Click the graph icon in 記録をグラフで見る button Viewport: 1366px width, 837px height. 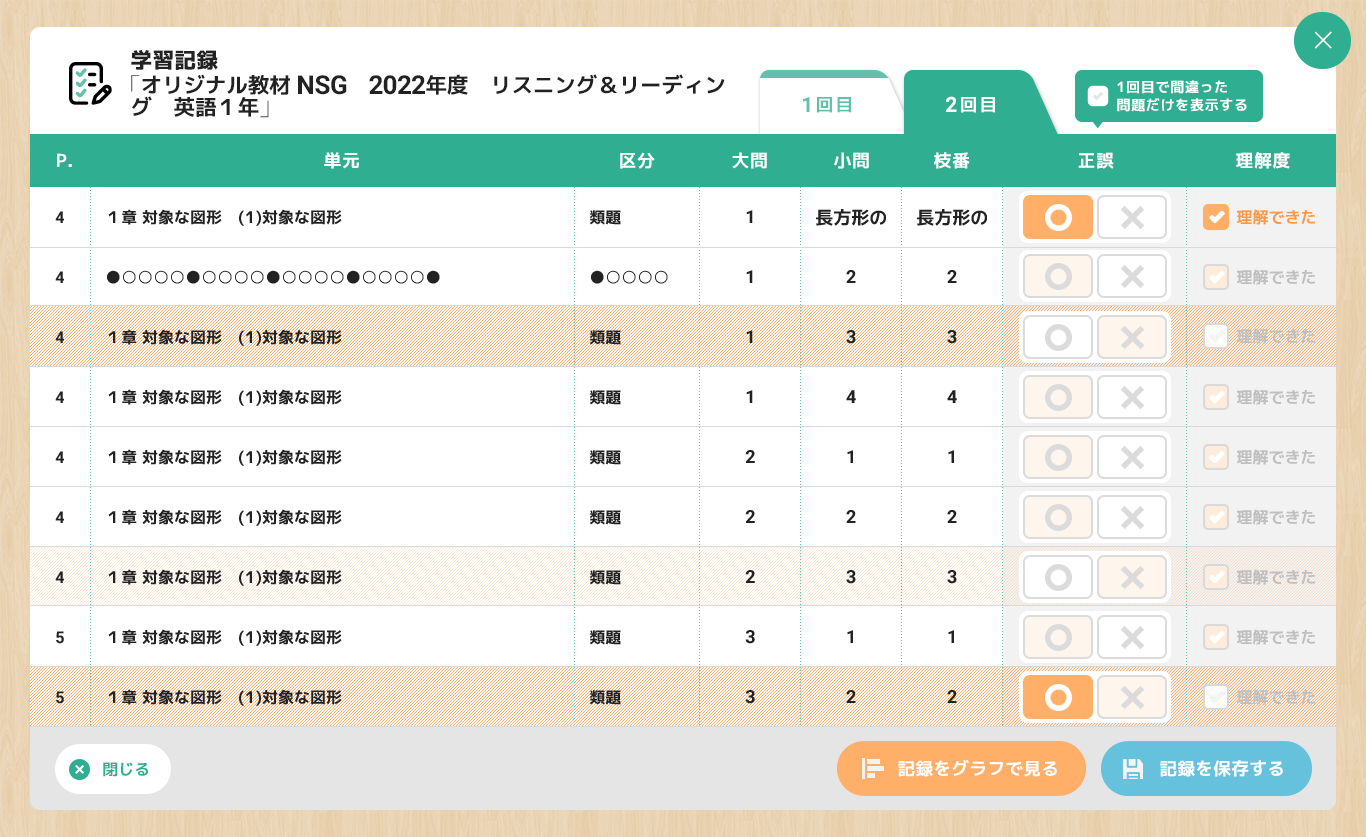[874, 769]
